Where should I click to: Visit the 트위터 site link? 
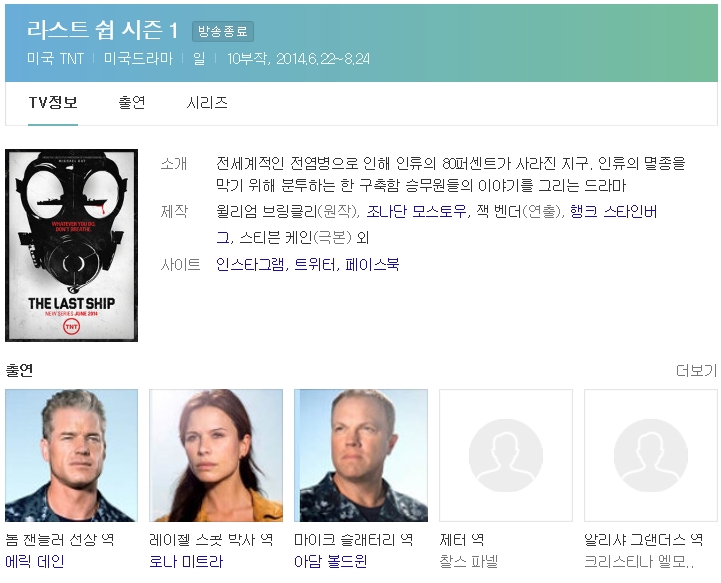(315, 264)
